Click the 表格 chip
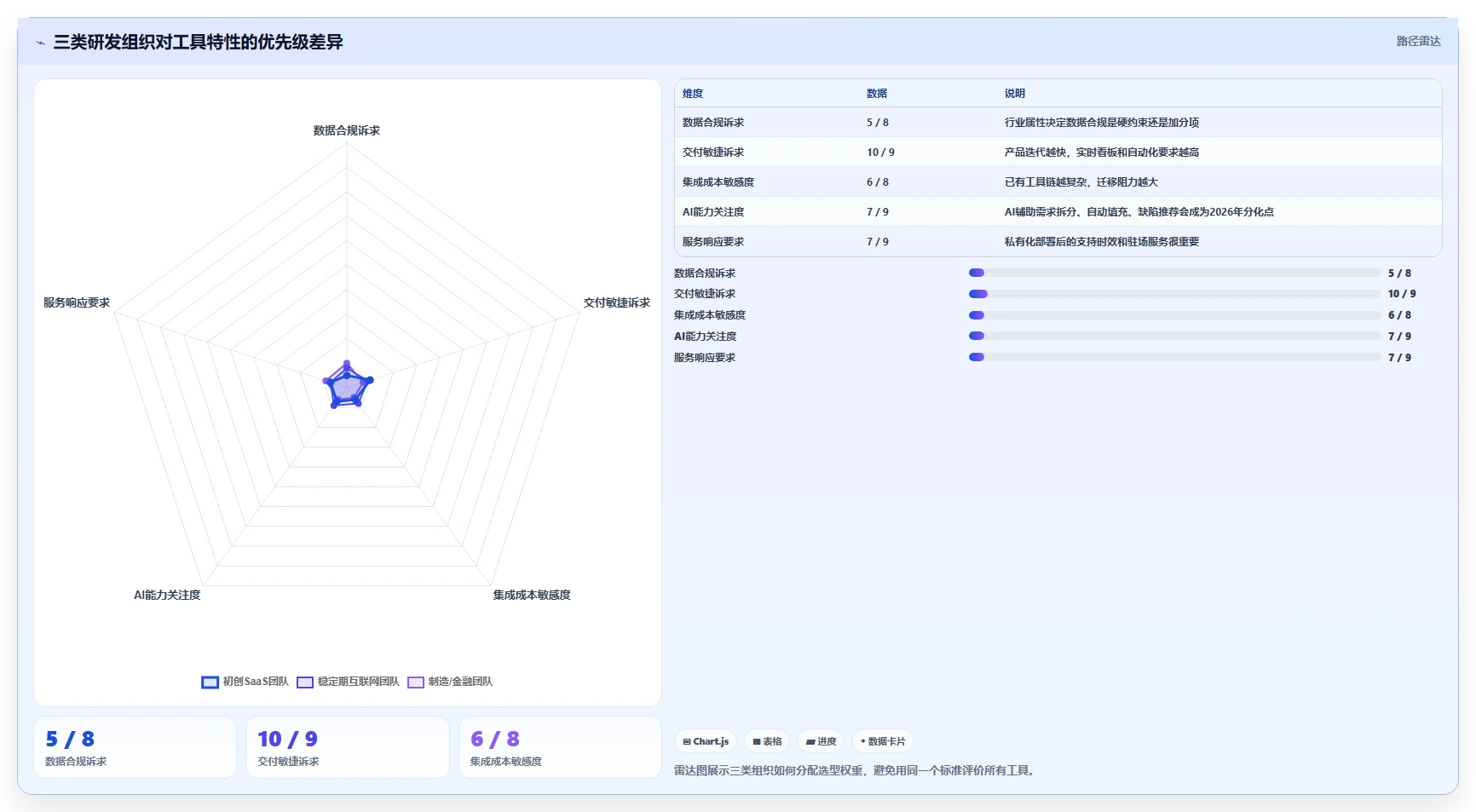 pos(767,741)
